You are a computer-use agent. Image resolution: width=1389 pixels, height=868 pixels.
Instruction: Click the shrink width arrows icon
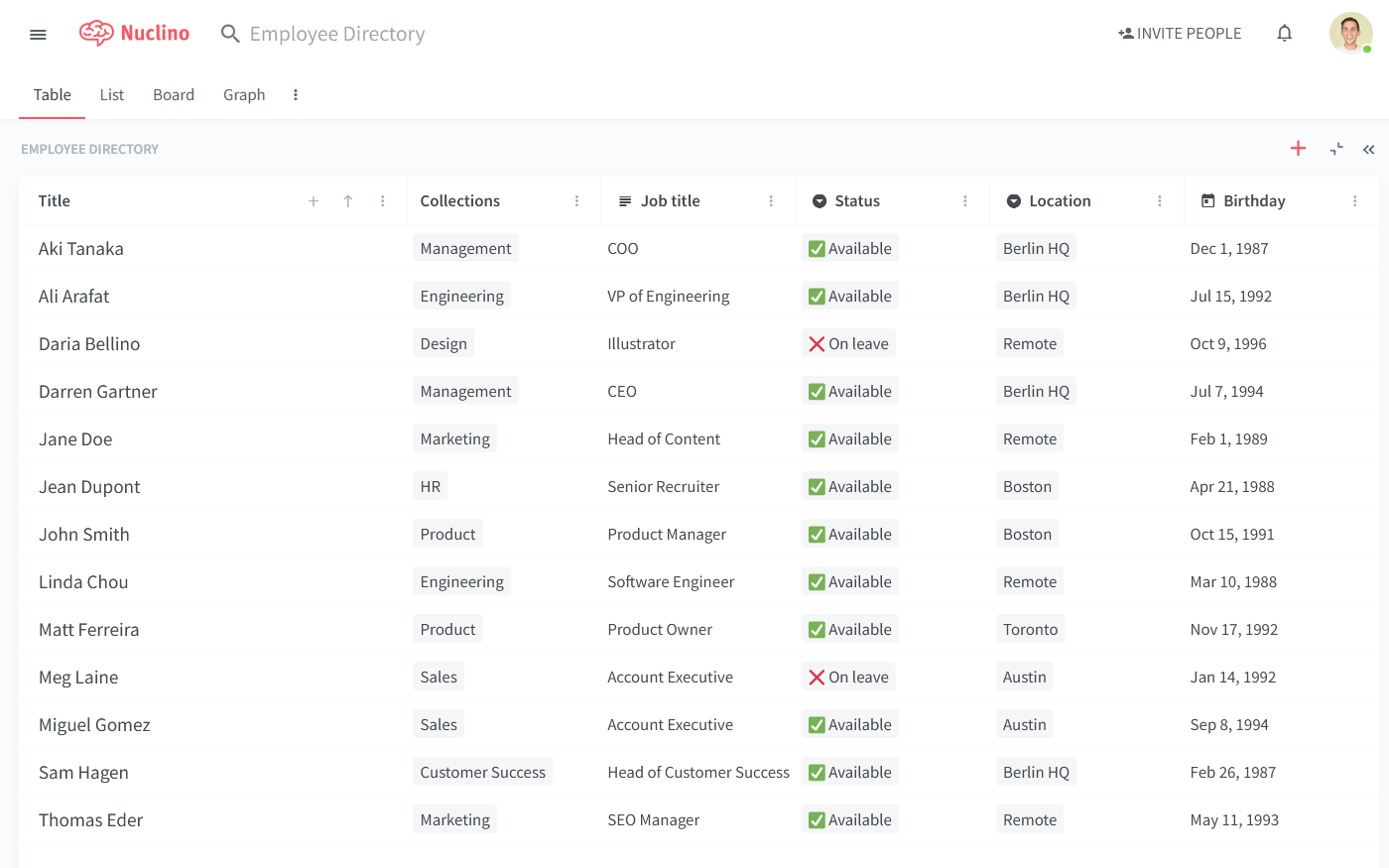coord(1336,149)
